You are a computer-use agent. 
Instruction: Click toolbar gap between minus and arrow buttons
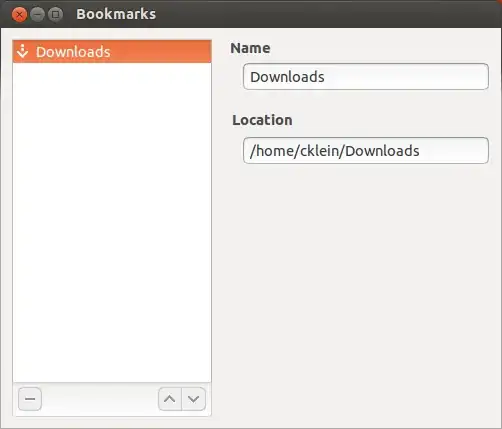[x=100, y=399]
